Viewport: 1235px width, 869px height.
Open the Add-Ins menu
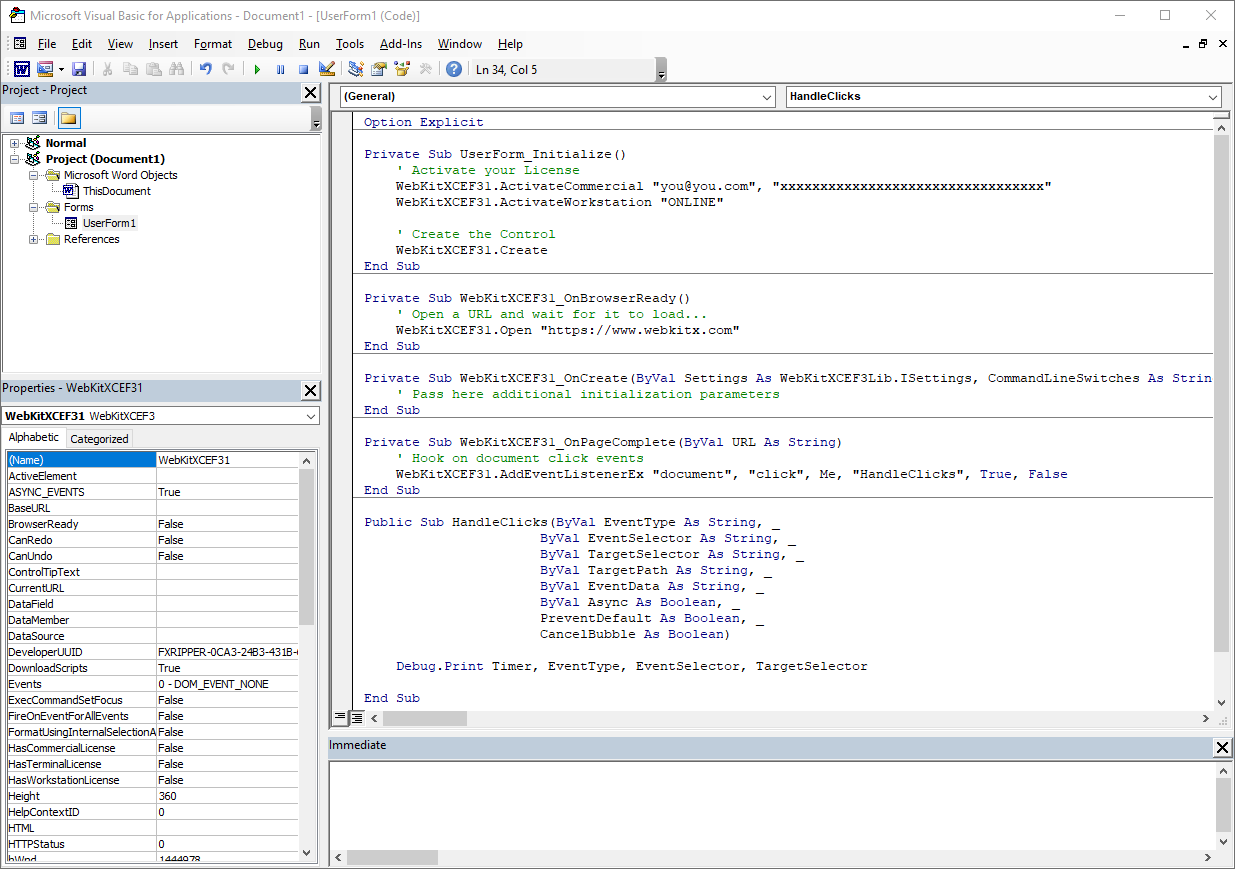pos(401,44)
